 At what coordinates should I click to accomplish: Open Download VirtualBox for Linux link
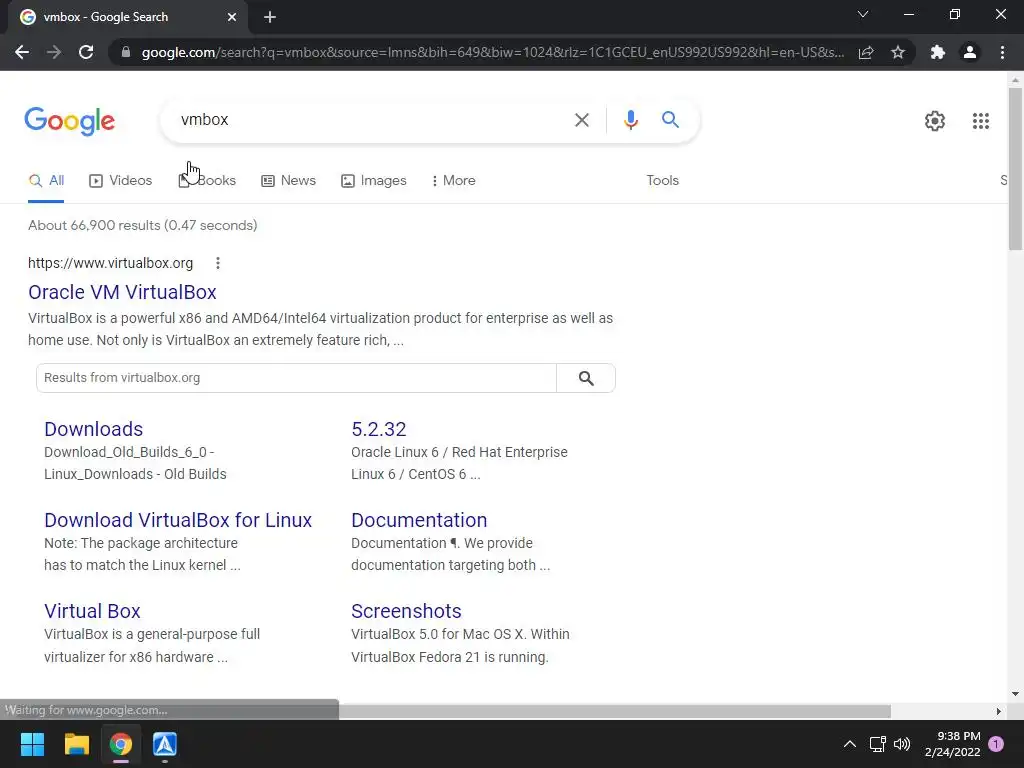(x=178, y=520)
